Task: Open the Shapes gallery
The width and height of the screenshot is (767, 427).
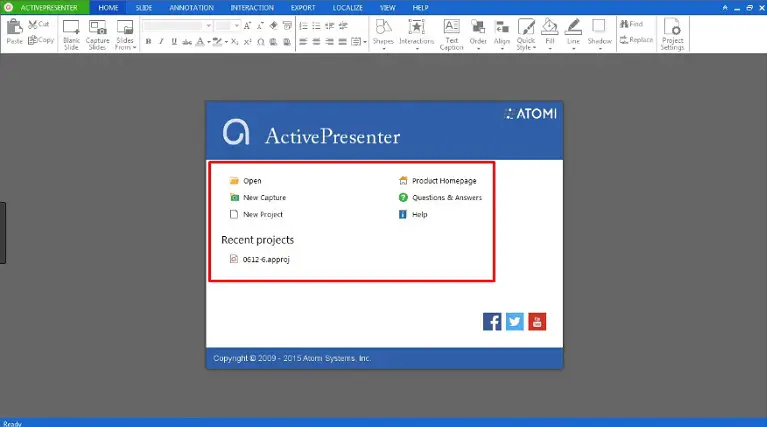Action: coord(383,34)
